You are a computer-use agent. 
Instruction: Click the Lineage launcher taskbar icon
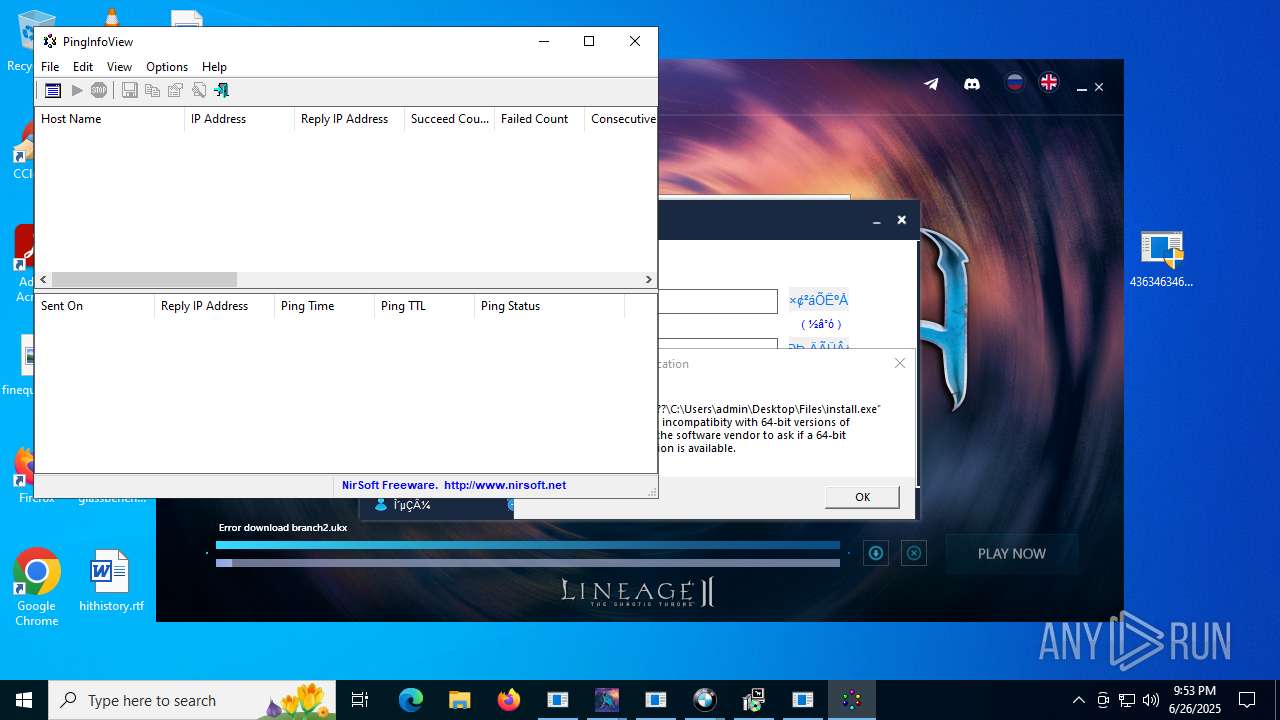tap(607, 700)
